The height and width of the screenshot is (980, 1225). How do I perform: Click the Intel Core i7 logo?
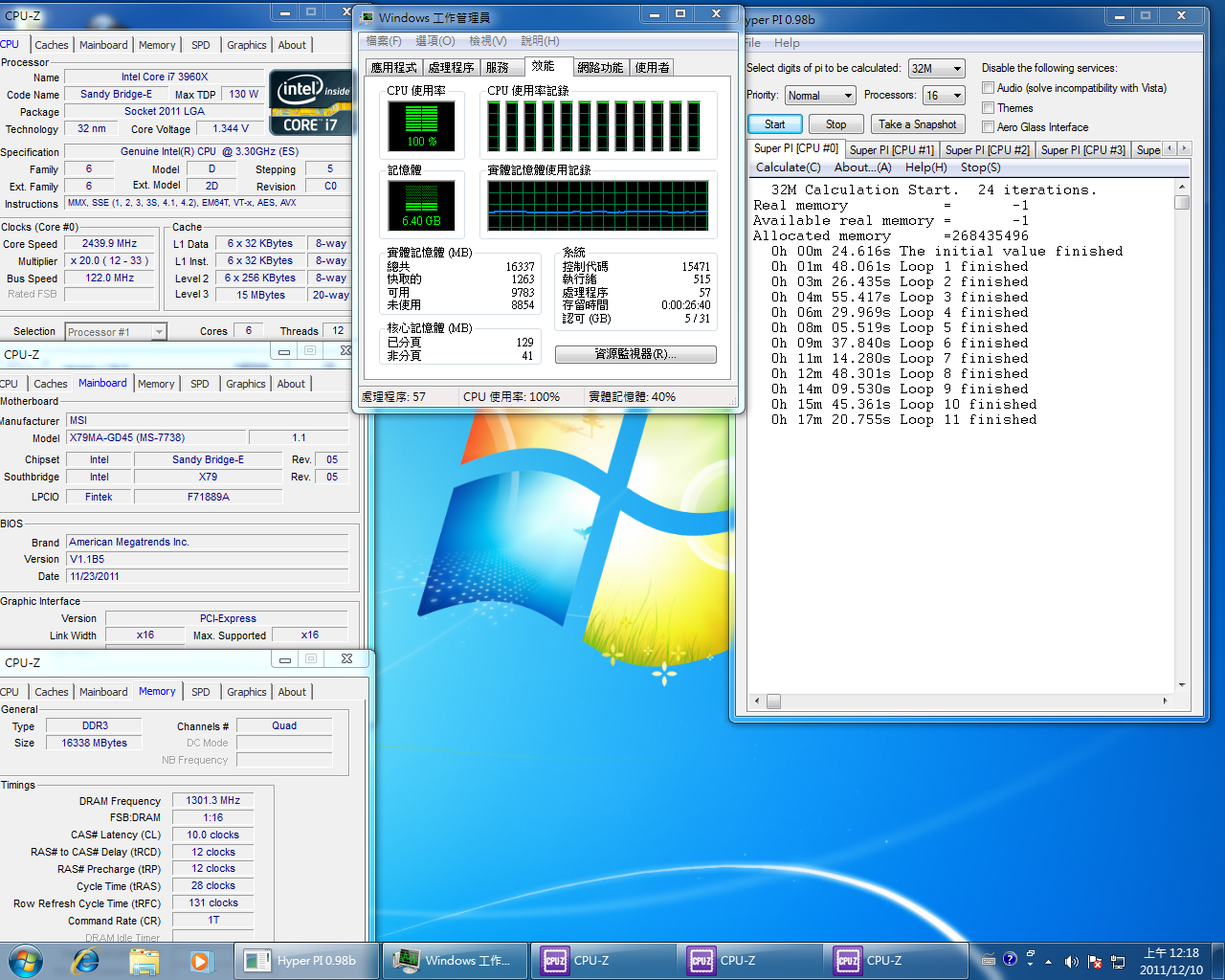click(x=311, y=102)
